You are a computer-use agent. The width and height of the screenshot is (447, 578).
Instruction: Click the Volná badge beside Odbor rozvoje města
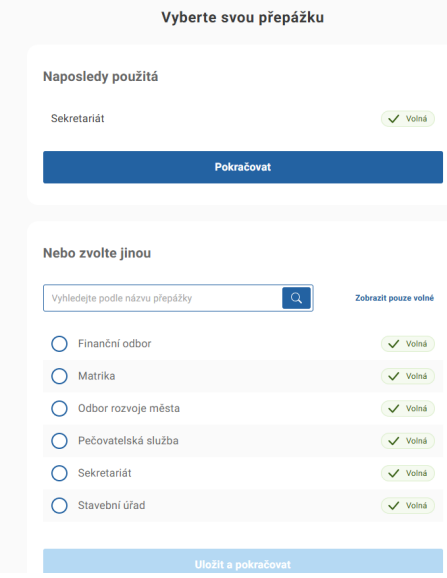pos(408,408)
